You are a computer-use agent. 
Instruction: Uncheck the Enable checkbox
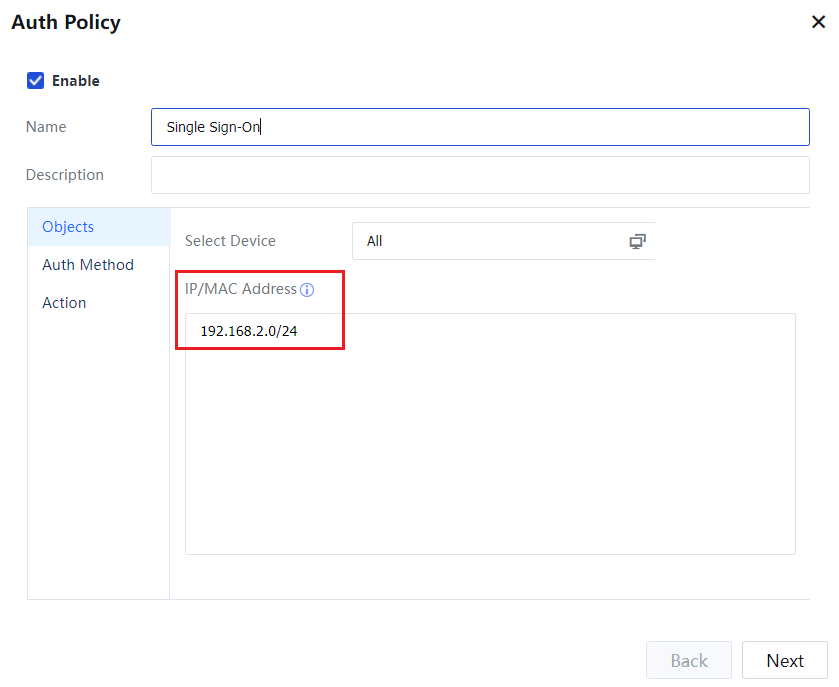point(35,81)
